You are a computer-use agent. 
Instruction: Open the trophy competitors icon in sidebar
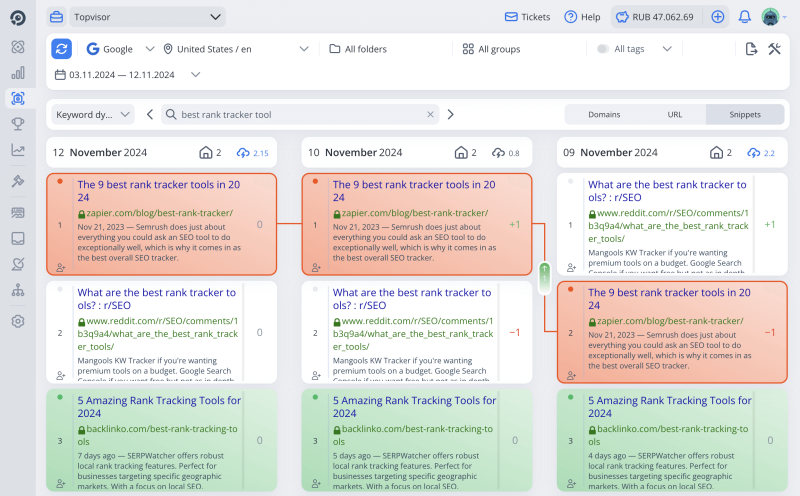point(18,123)
